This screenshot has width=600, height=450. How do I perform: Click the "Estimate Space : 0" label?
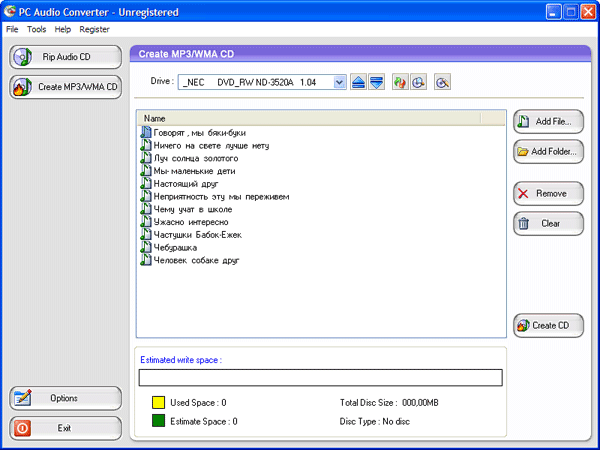[204, 422]
